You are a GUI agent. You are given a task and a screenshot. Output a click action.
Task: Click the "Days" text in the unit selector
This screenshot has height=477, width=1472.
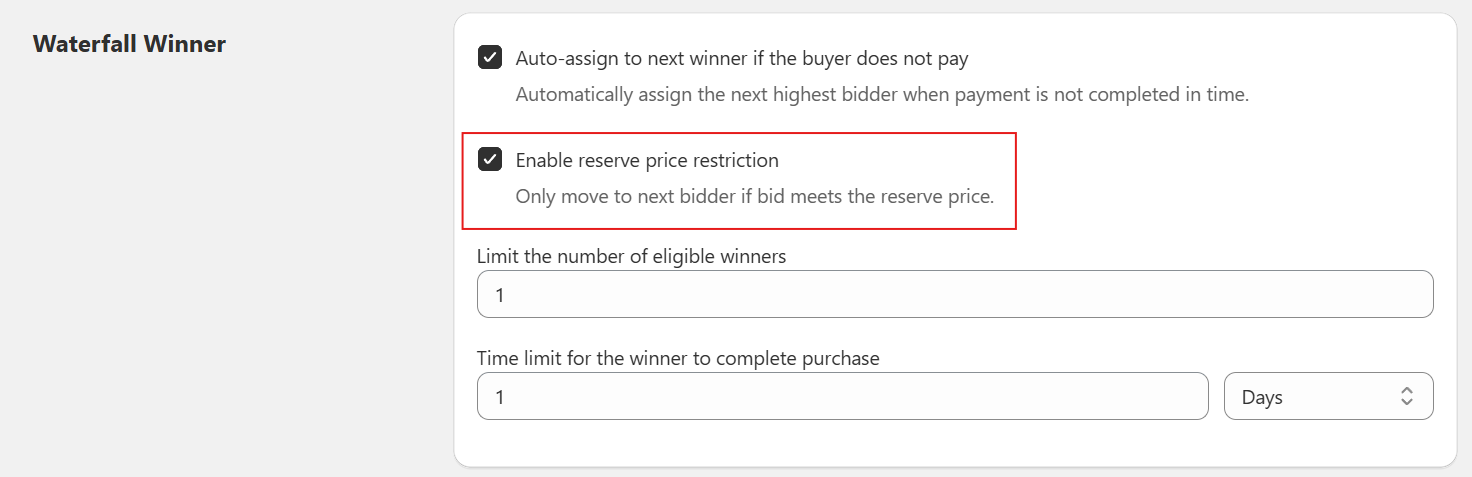1262,397
